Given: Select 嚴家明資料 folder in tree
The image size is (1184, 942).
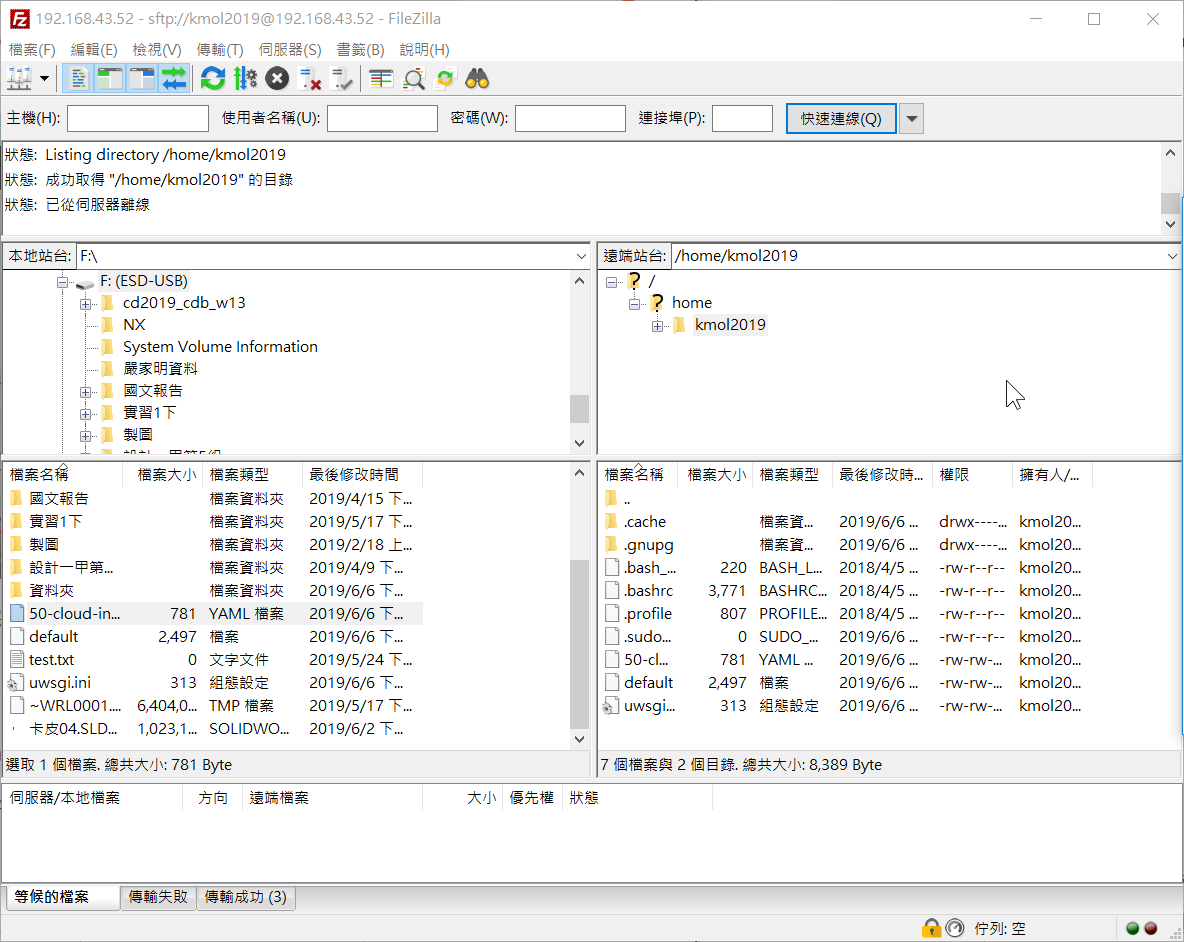Looking at the screenshot, I should point(160,368).
